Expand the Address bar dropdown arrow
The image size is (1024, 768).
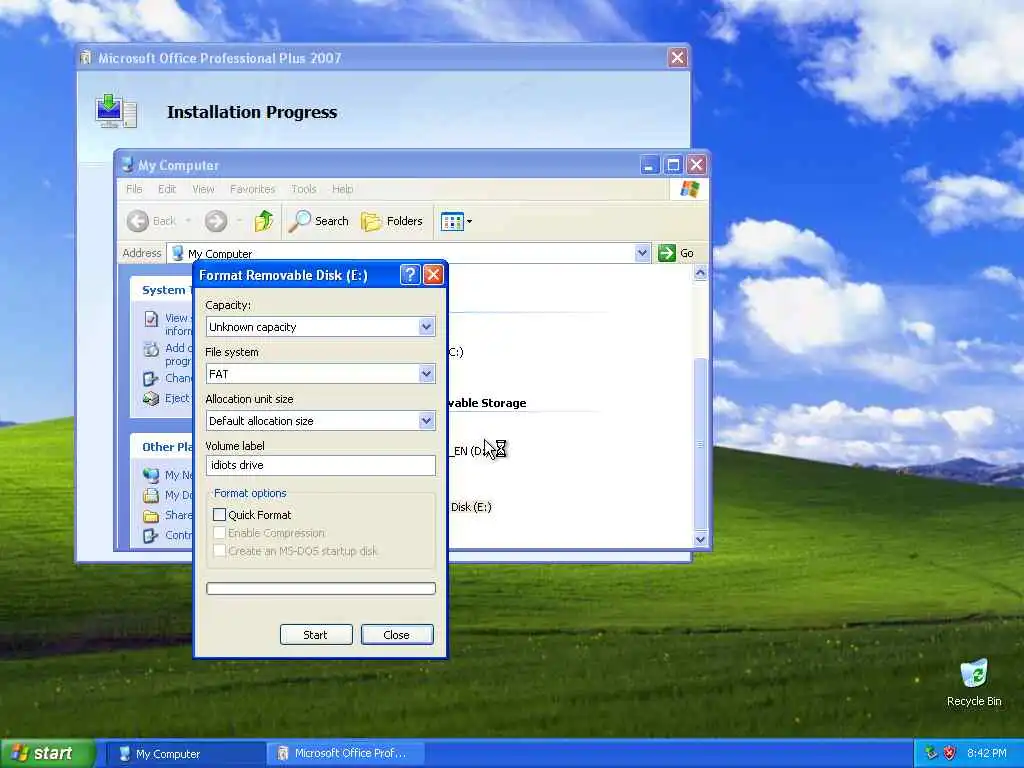(642, 253)
